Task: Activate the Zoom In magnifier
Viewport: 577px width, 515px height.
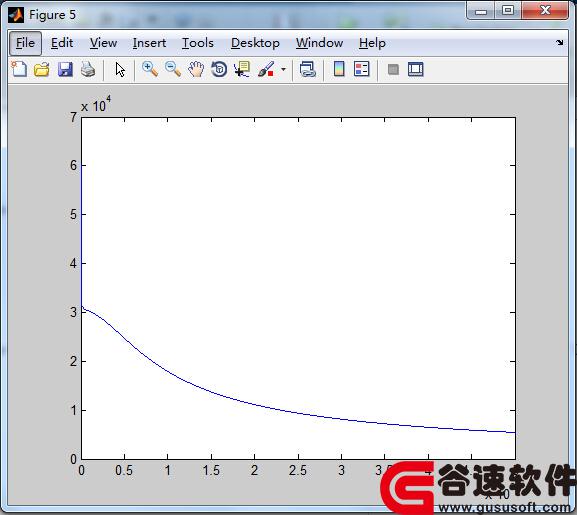Action: click(150, 69)
